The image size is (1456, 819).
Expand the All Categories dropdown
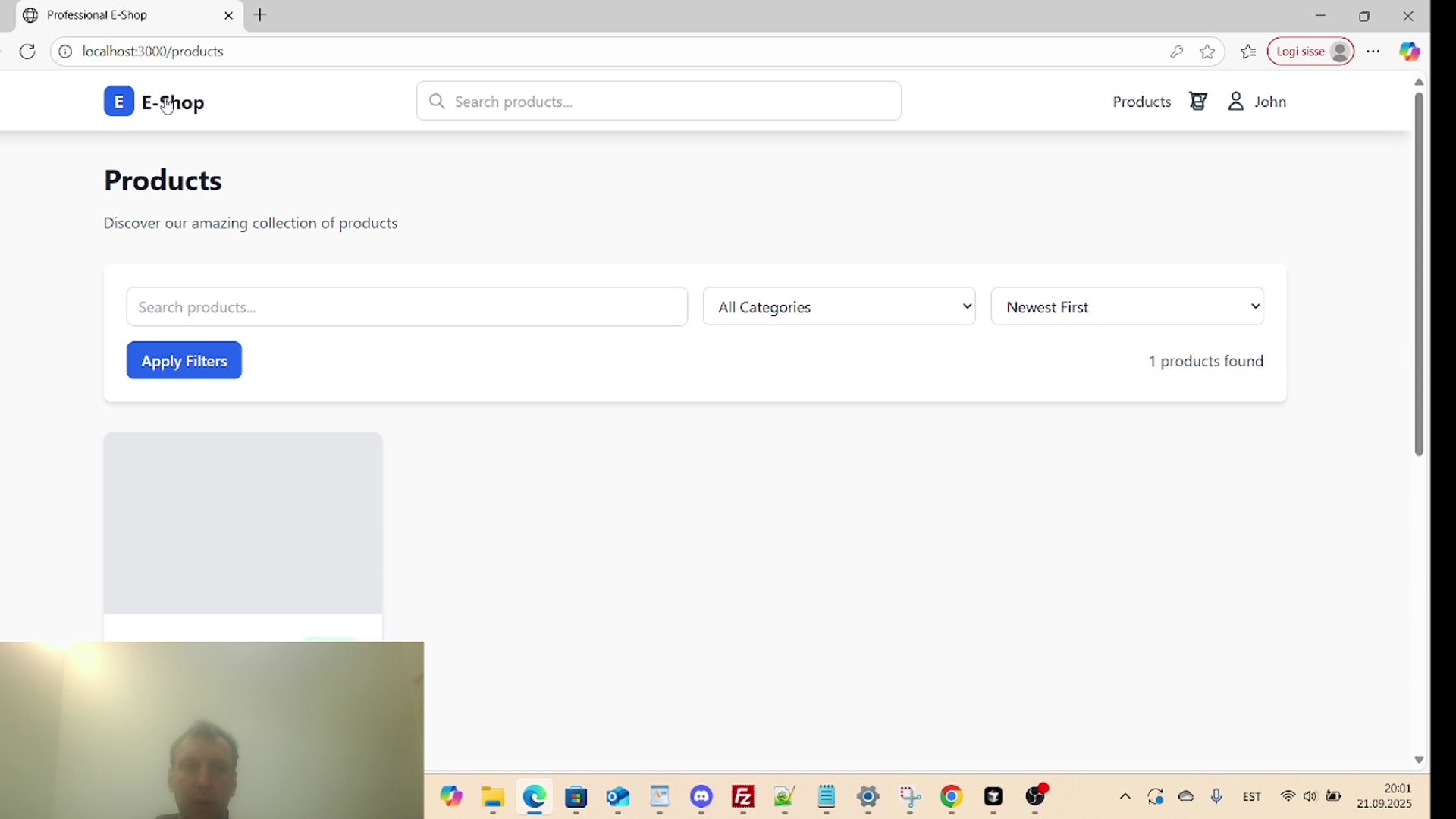[839, 306]
